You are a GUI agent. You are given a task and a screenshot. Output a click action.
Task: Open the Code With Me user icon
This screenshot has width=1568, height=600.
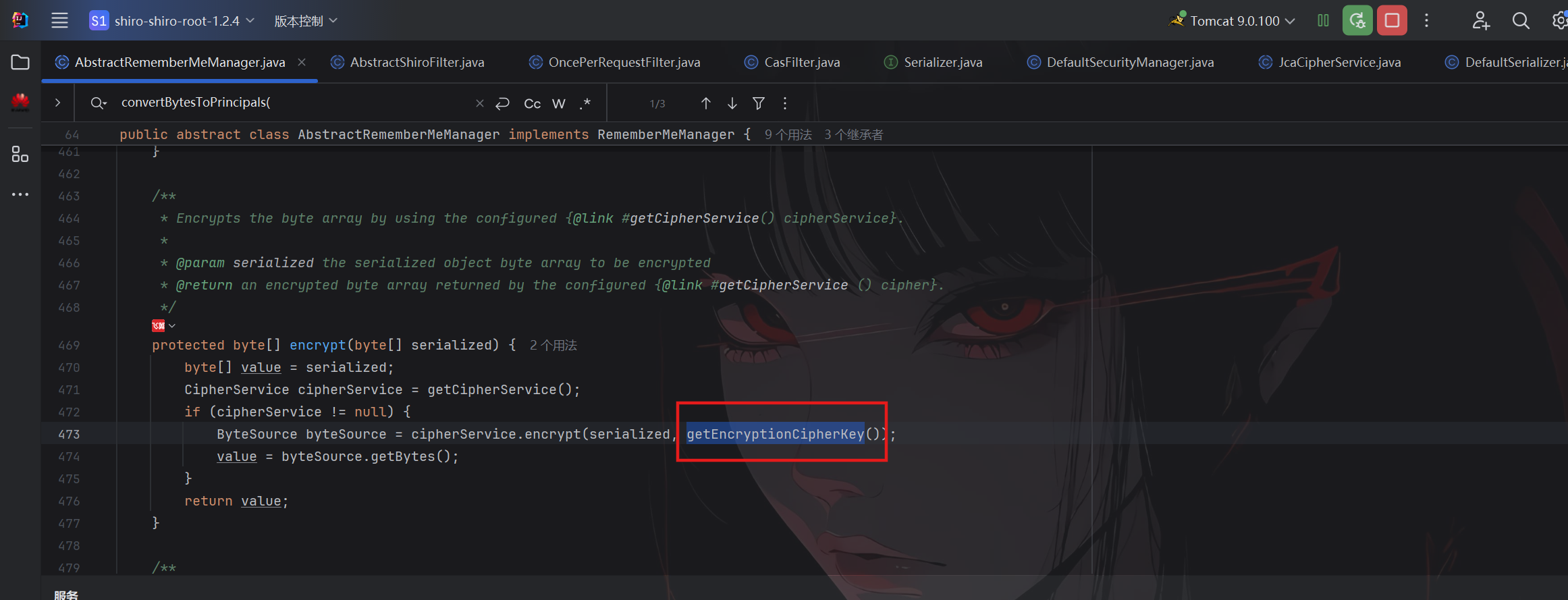(x=1481, y=20)
